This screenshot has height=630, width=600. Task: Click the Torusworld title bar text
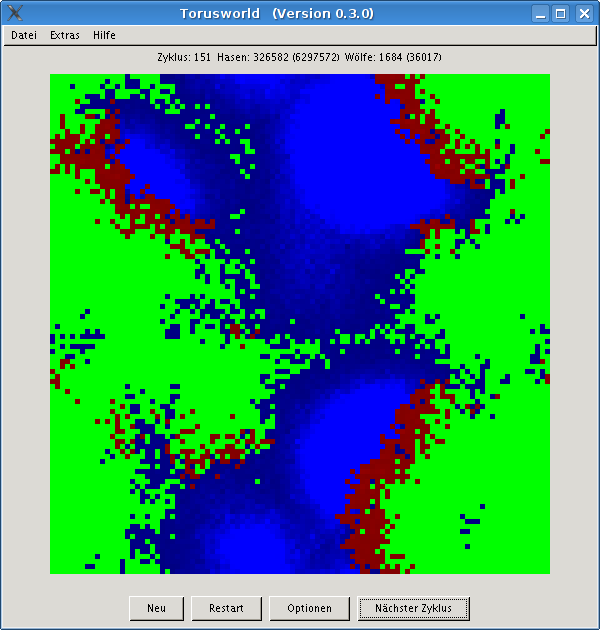click(x=299, y=13)
